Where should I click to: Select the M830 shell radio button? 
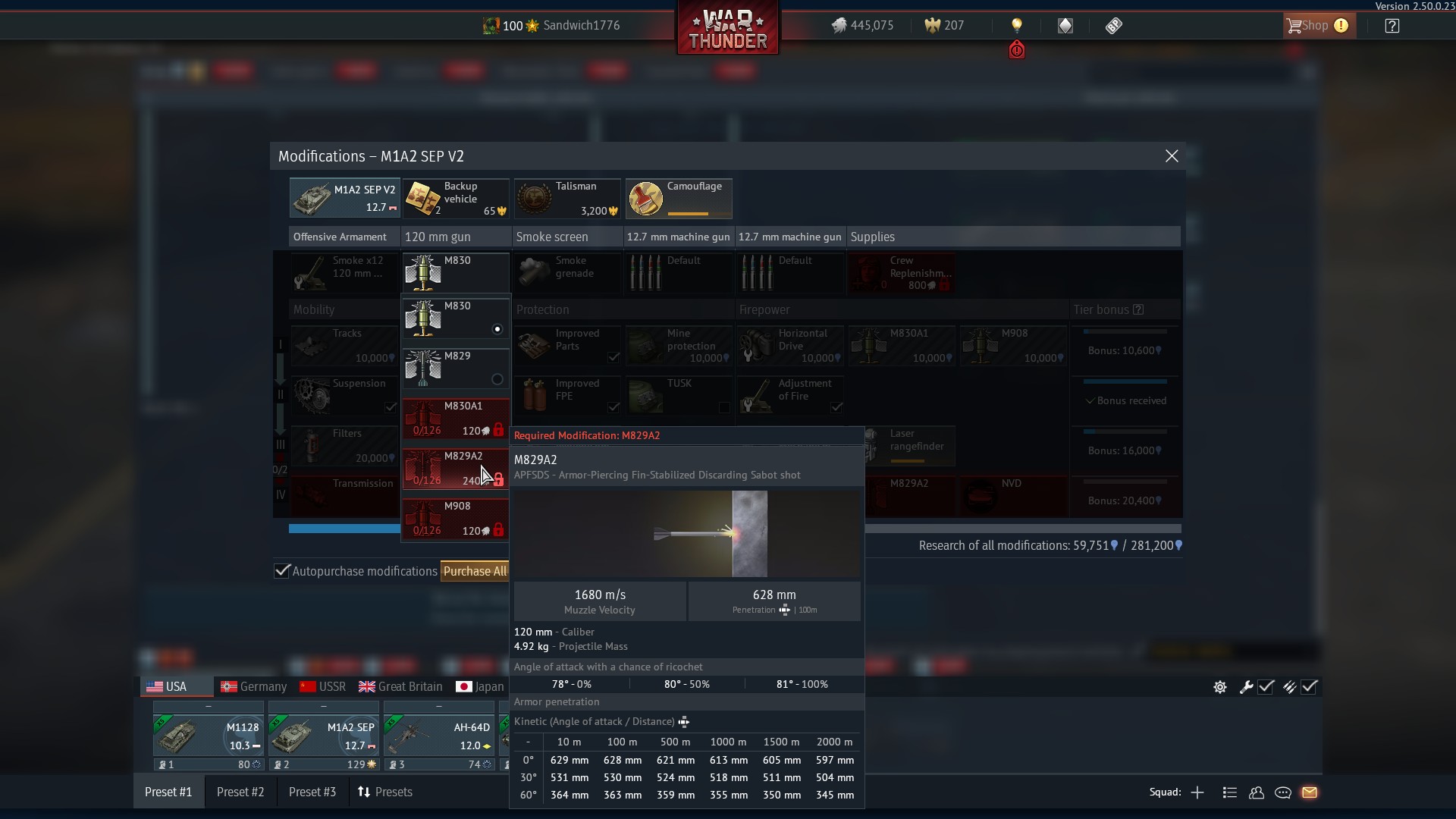pos(497,329)
